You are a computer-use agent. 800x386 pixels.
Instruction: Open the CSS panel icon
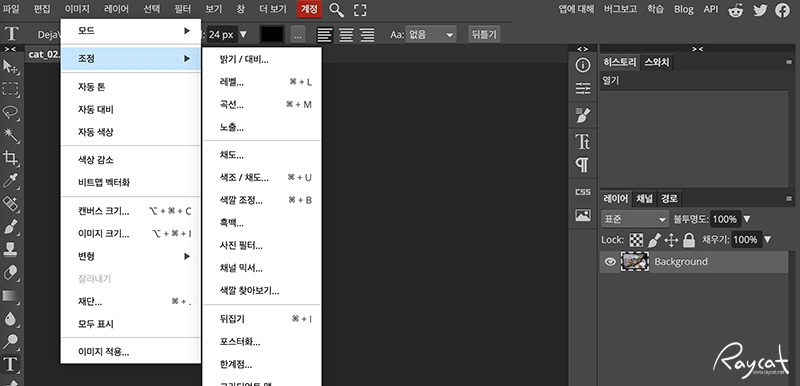583,192
